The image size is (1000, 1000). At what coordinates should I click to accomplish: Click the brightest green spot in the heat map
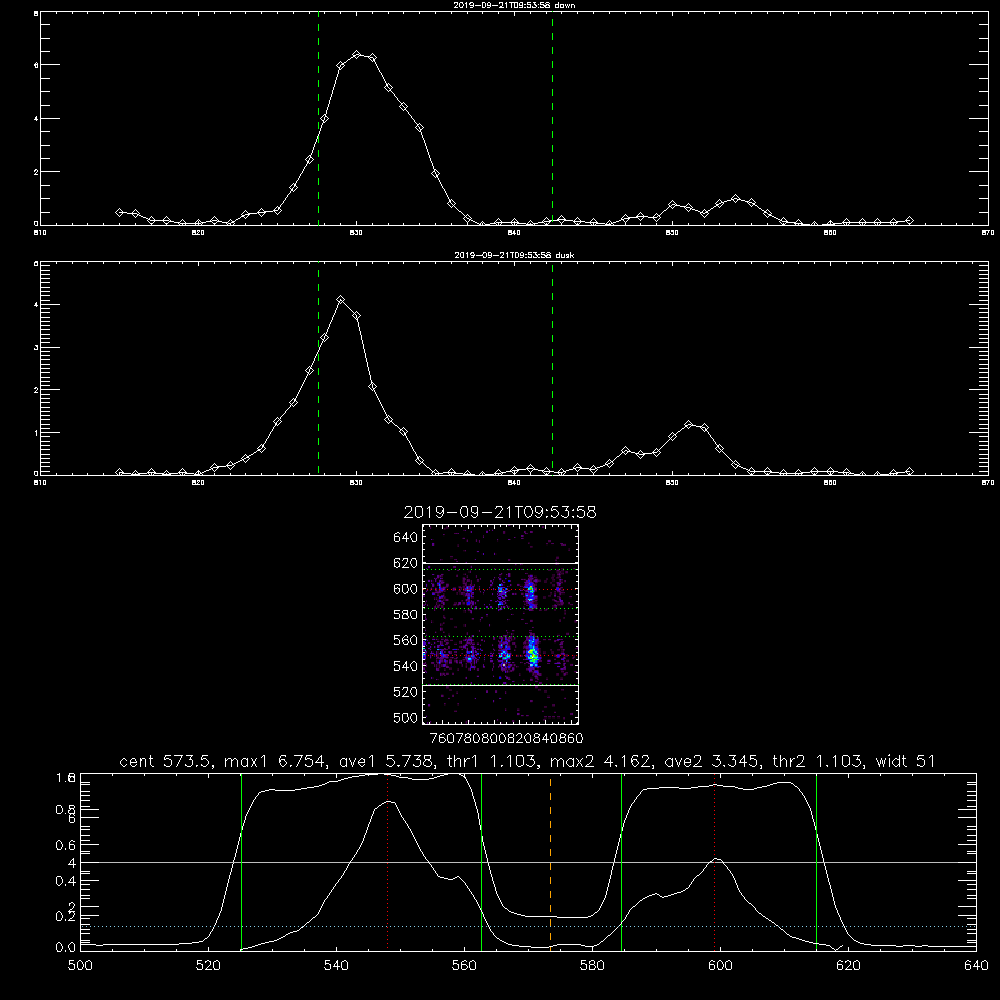tap(533, 654)
